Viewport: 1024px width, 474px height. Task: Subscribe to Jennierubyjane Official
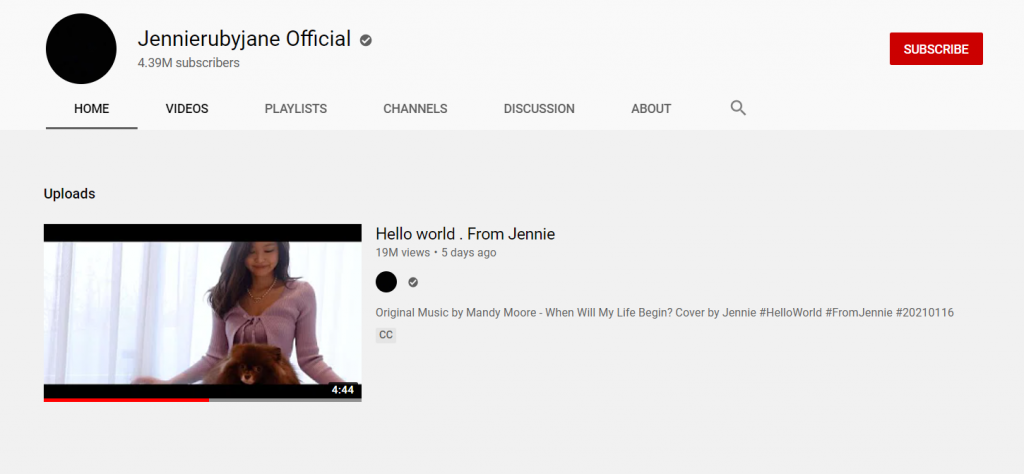click(x=936, y=49)
